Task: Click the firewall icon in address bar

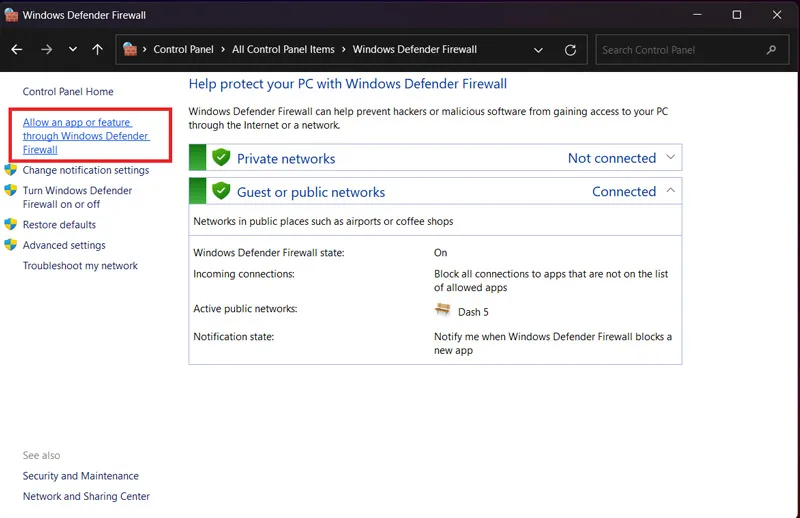Action: 130,50
